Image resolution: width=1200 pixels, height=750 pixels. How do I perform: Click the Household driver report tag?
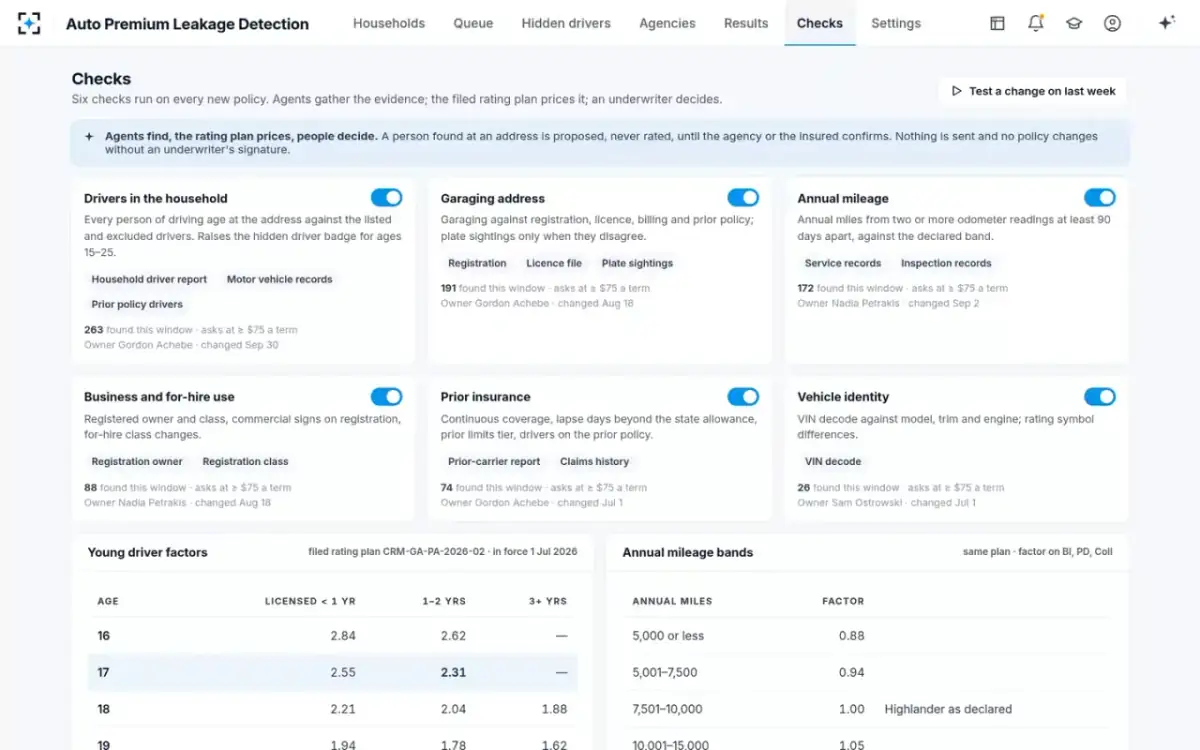(x=149, y=280)
